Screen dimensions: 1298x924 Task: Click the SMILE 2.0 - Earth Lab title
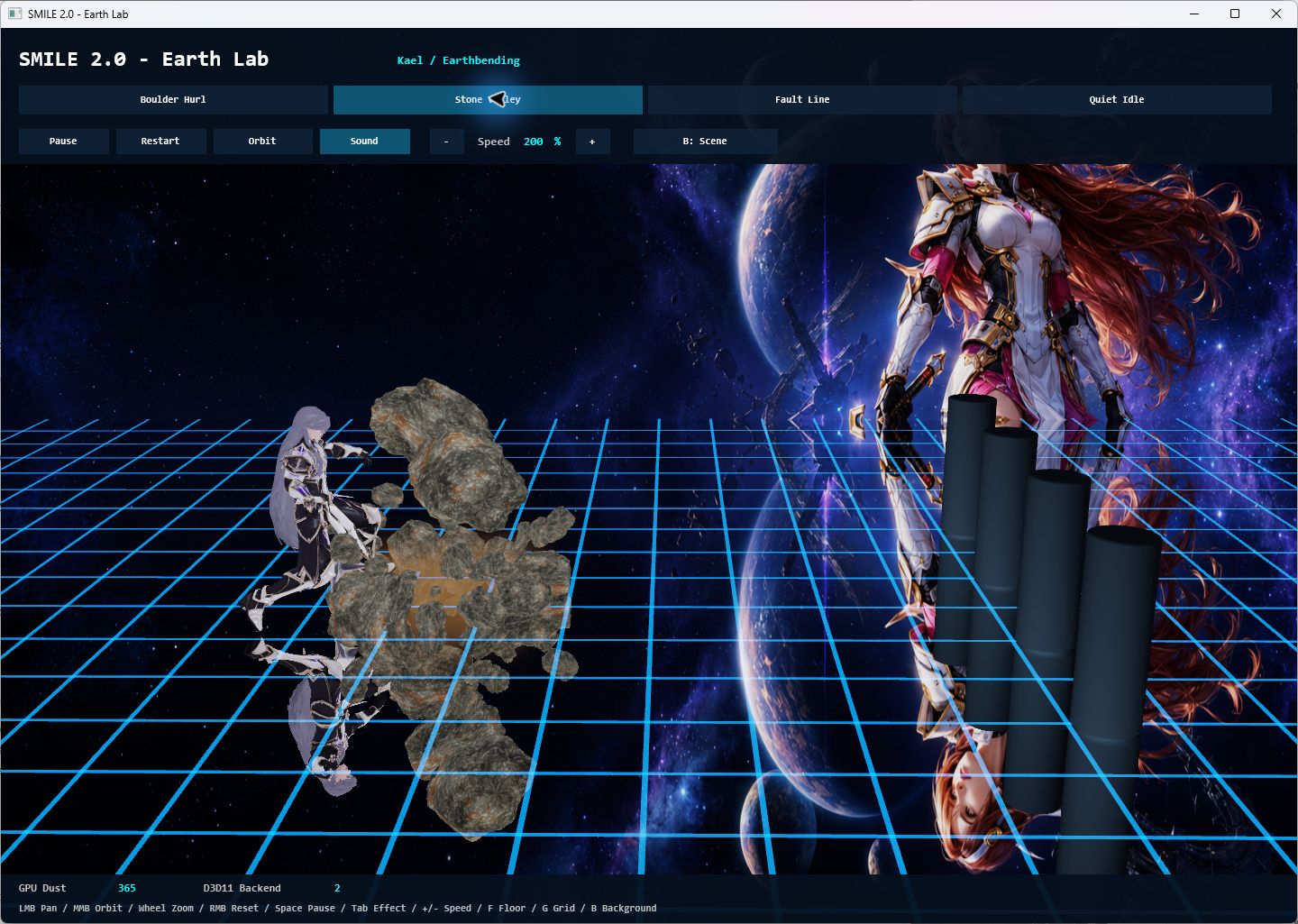click(x=144, y=59)
